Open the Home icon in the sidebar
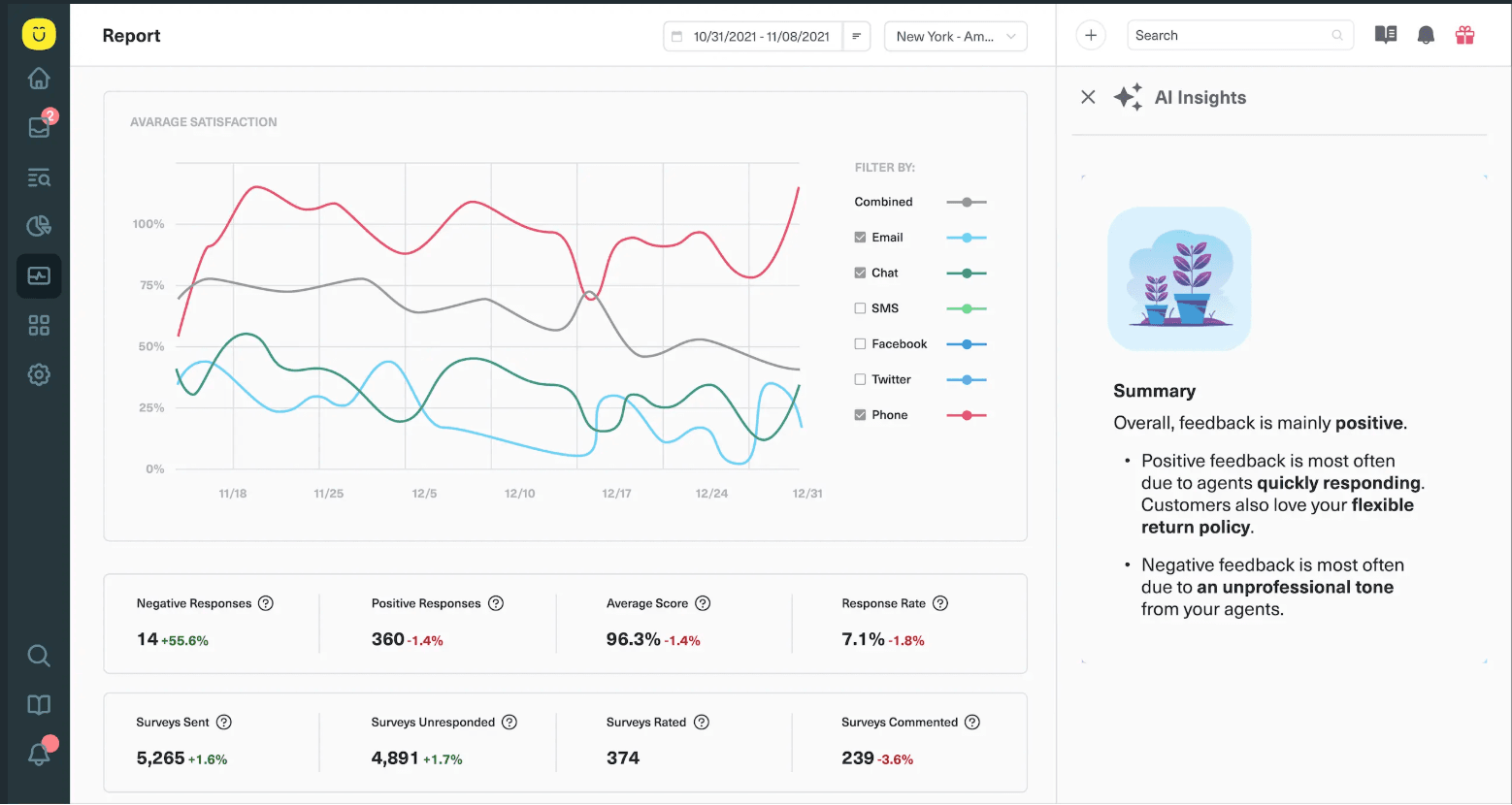This screenshot has width=1512, height=805. tap(38, 79)
